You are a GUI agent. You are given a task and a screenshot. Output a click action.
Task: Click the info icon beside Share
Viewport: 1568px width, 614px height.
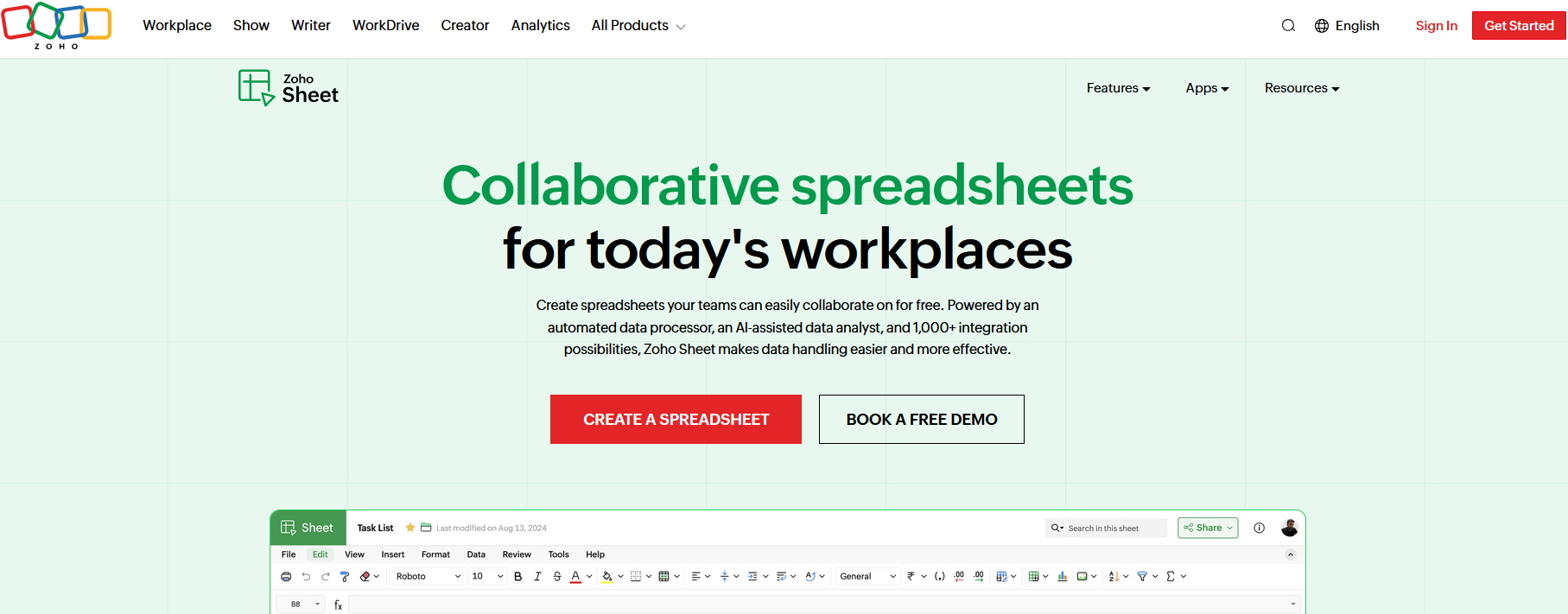(1260, 528)
